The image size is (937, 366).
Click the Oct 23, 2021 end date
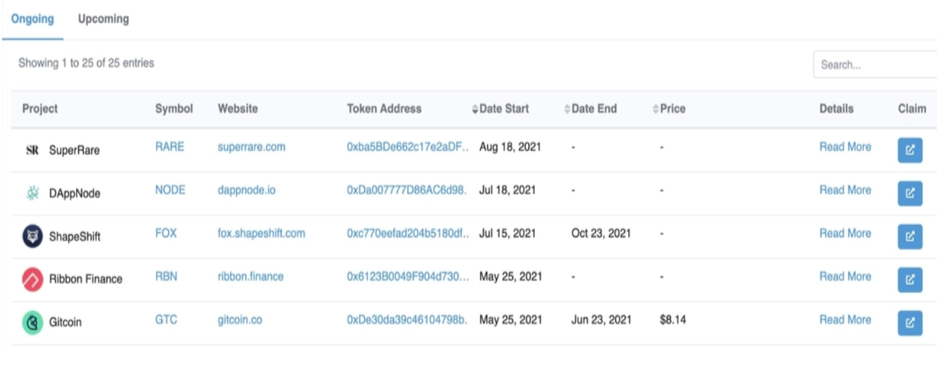(x=601, y=233)
